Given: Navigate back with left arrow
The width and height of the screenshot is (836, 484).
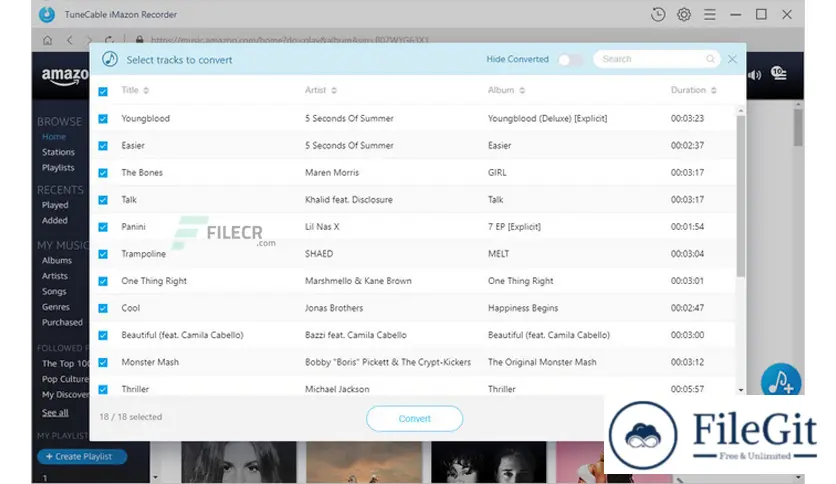Looking at the screenshot, I should pyautogui.click(x=69, y=40).
